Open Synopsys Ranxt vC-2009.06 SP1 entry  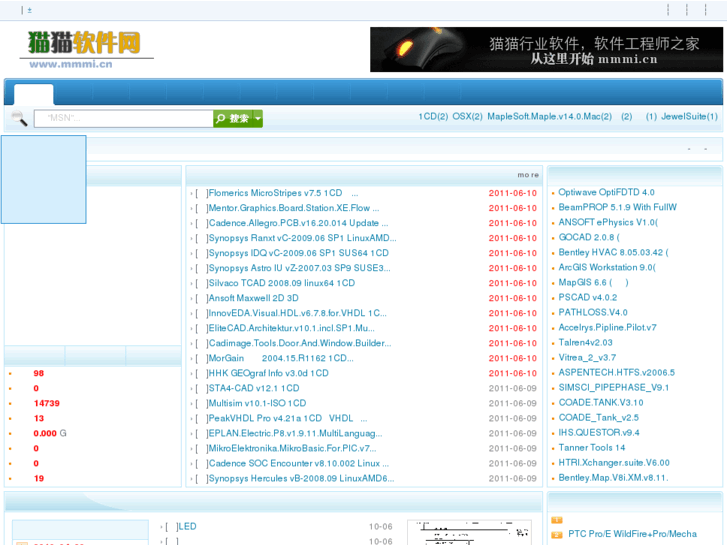[x=302, y=238]
